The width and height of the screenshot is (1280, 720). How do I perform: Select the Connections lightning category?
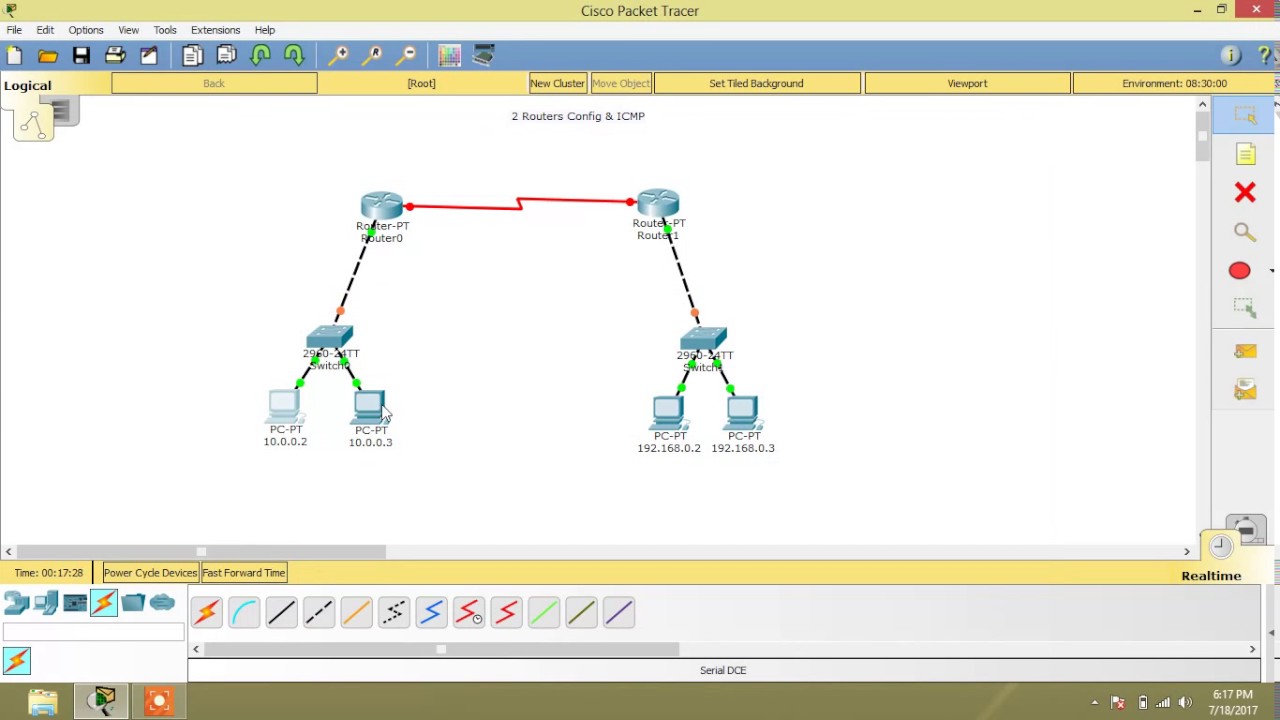pyautogui.click(x=104, y=602)
